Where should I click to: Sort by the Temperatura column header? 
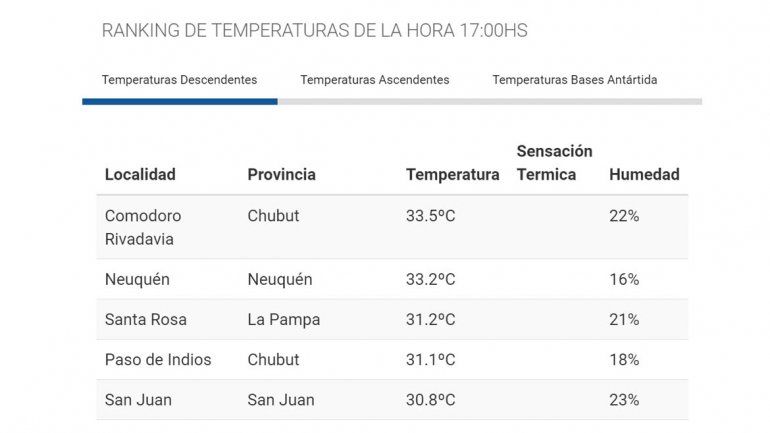452,174
